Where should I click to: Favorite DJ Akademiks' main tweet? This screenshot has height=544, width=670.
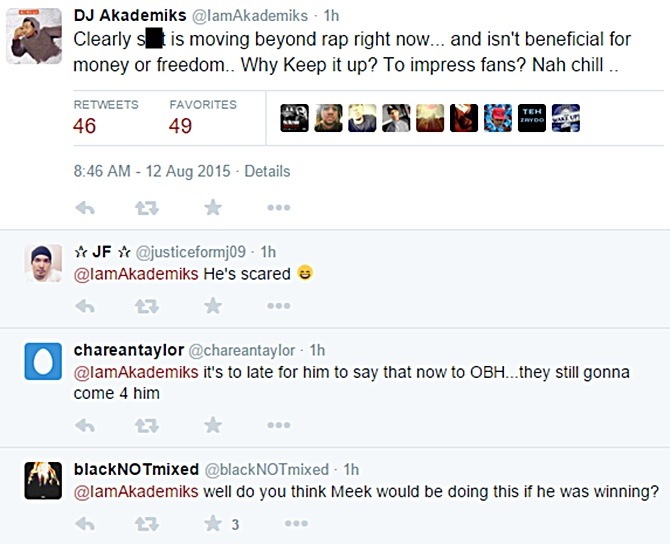213,208
